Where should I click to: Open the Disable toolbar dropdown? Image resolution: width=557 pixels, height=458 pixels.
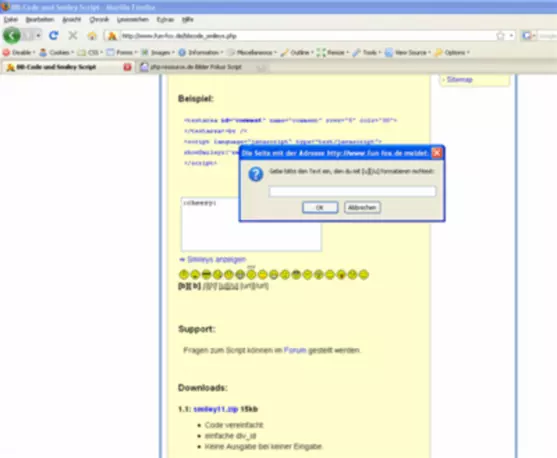19,53
